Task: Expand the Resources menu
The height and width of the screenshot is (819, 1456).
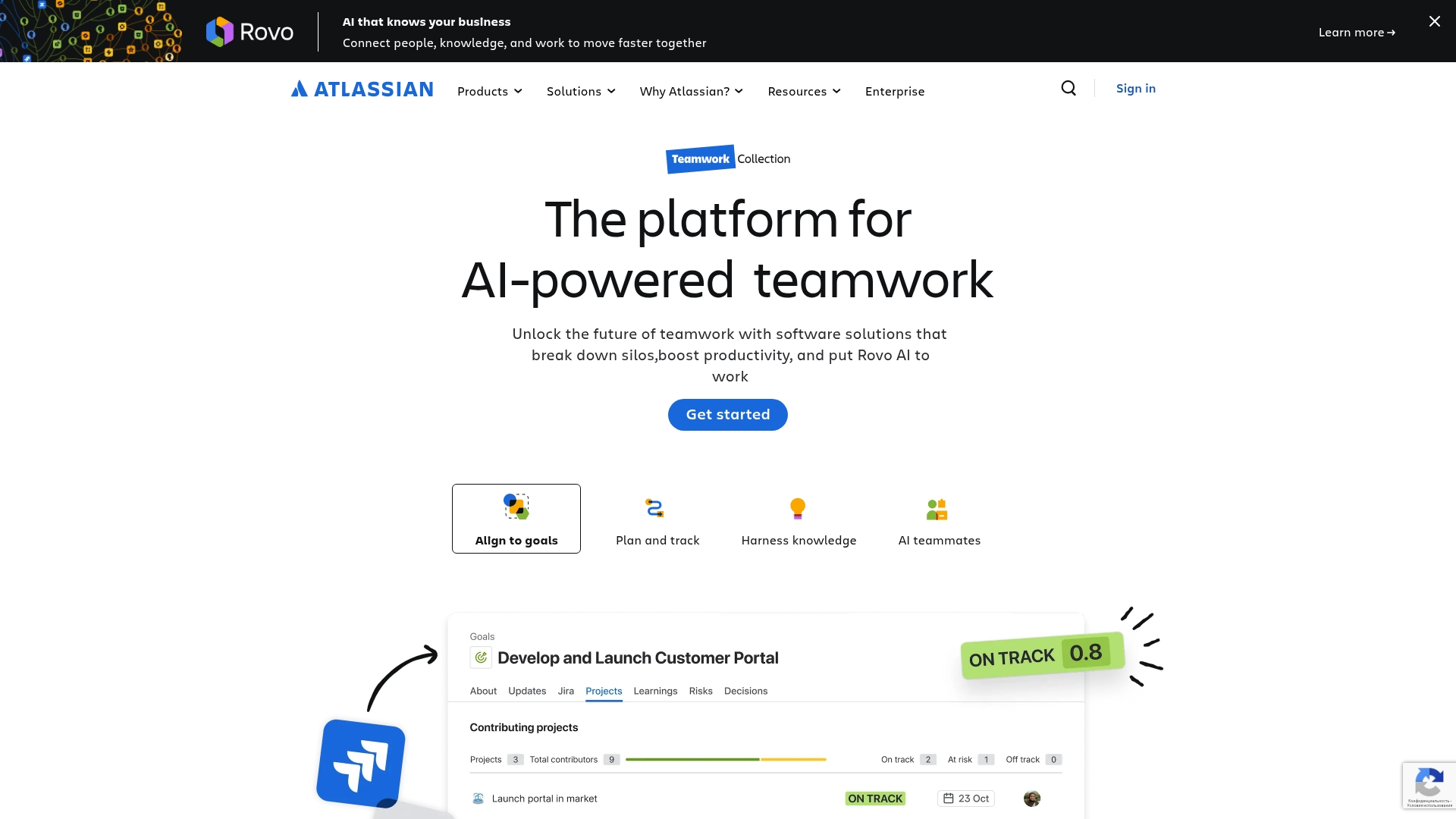Action: point(803,91)
